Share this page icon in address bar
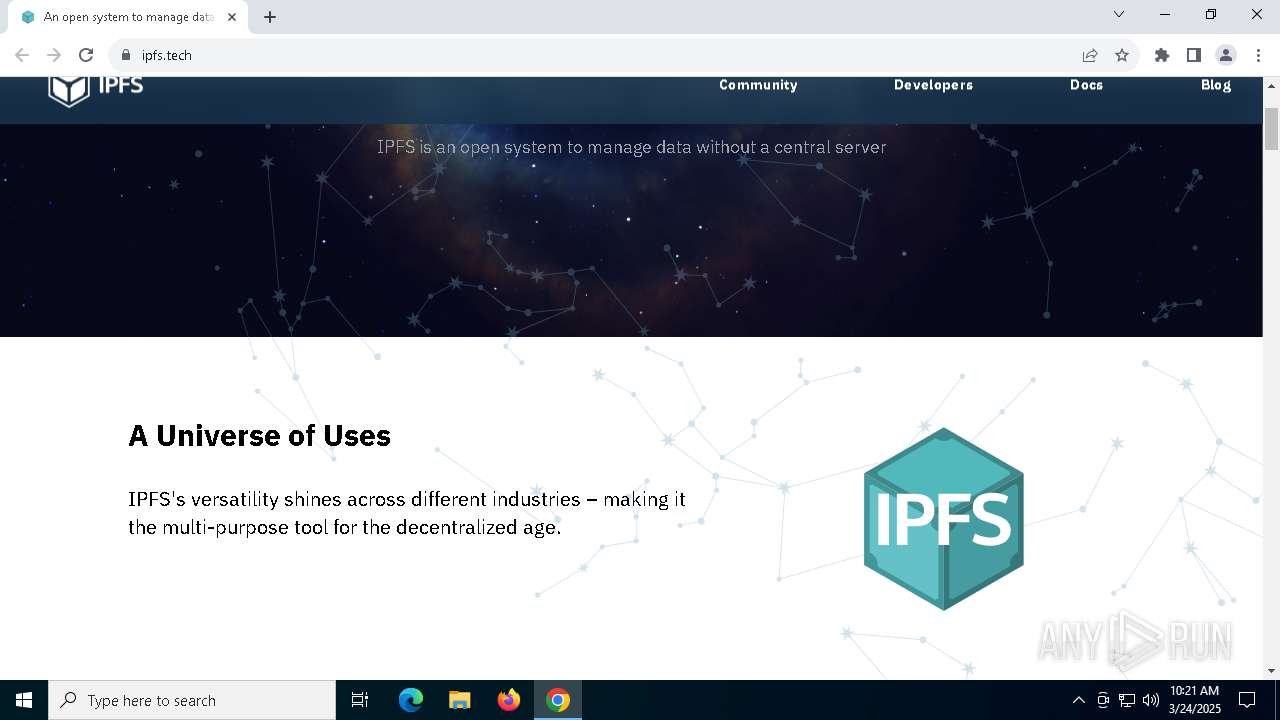The image size is (1280, 720). pyautogui.click(x=1090, y=55)
